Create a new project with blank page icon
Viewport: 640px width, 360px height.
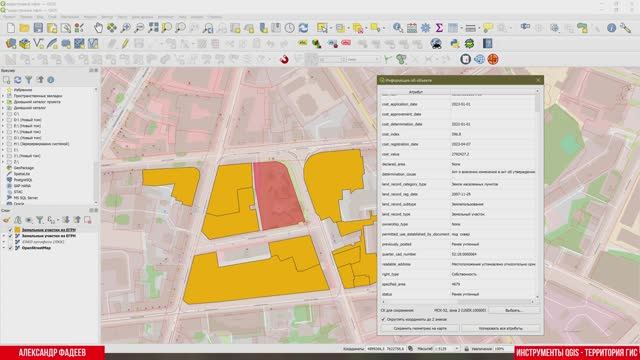(x=11, y=28)
